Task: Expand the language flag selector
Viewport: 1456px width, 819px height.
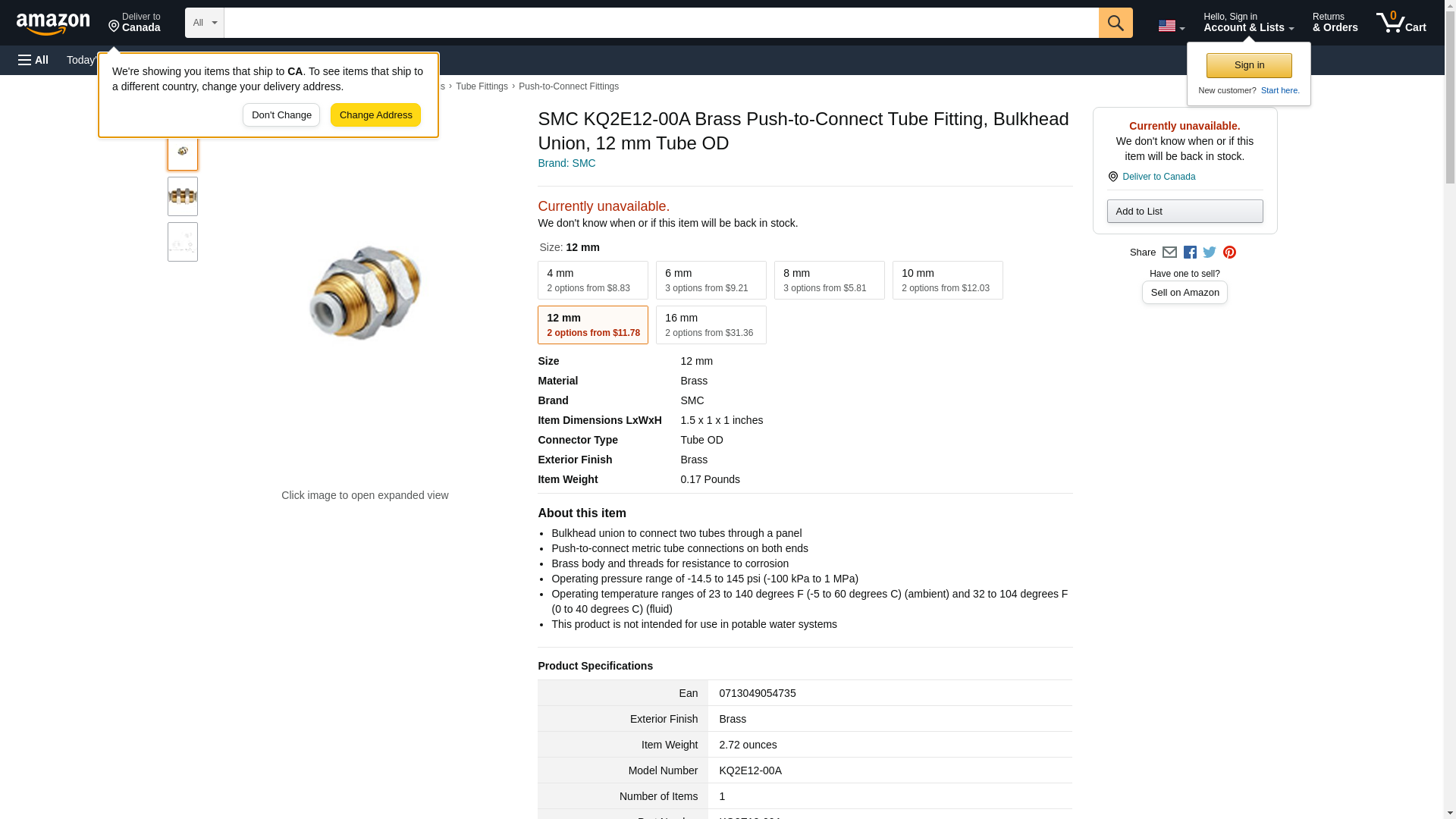Action: coord(1171,26)
